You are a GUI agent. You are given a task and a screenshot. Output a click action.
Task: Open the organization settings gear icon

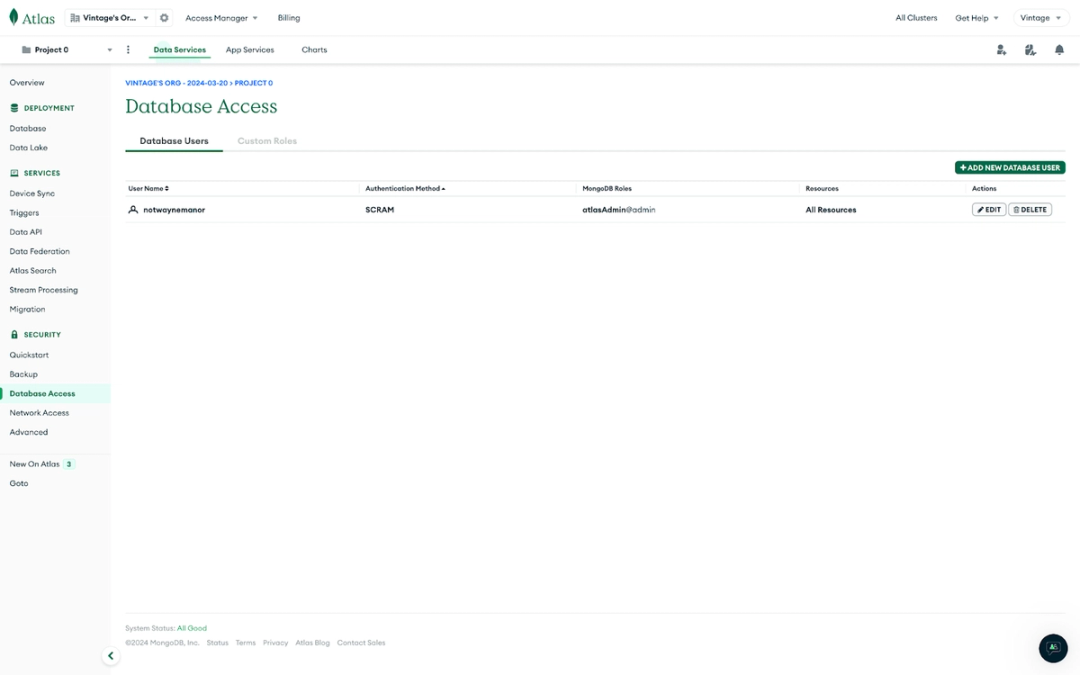(163, 17)
